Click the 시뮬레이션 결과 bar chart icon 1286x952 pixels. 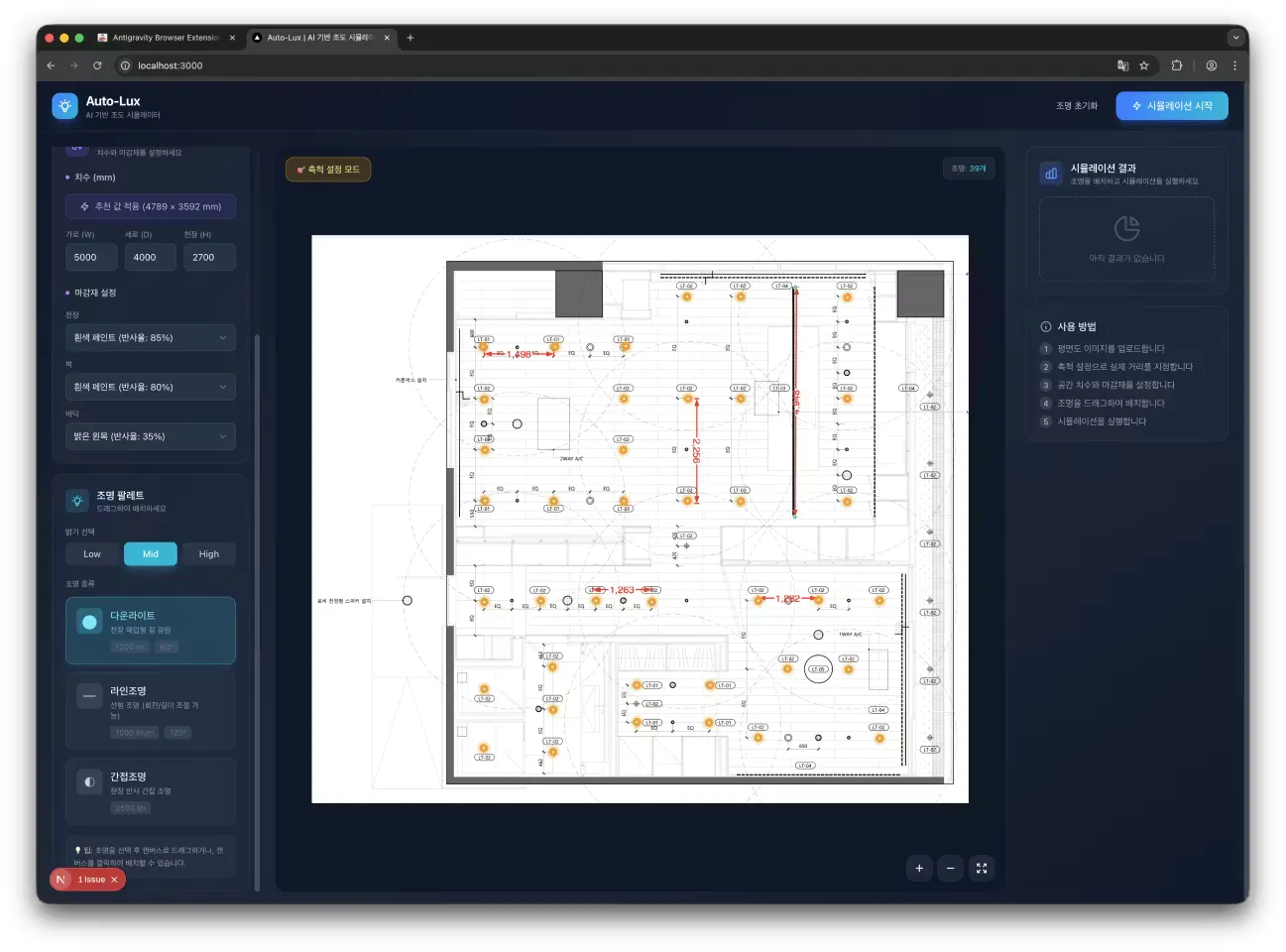point(1051,174)
